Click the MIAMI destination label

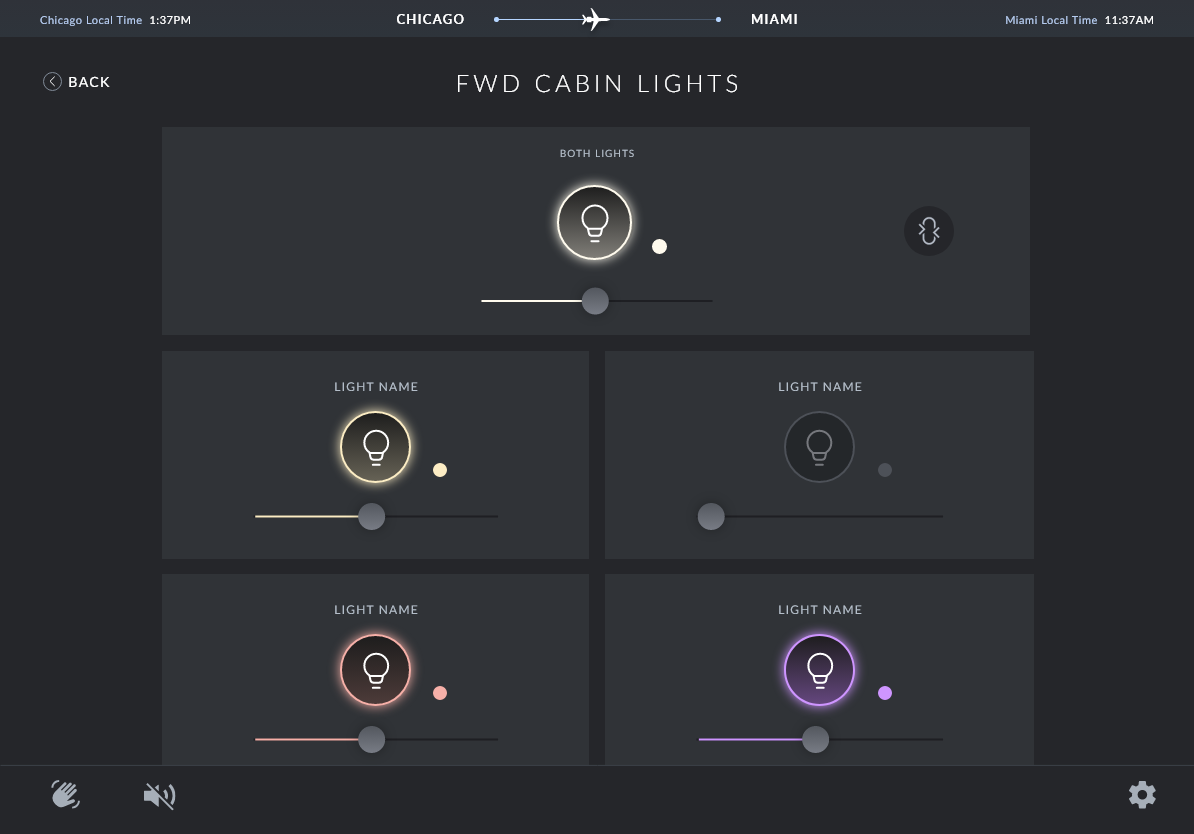click(774, 19)
